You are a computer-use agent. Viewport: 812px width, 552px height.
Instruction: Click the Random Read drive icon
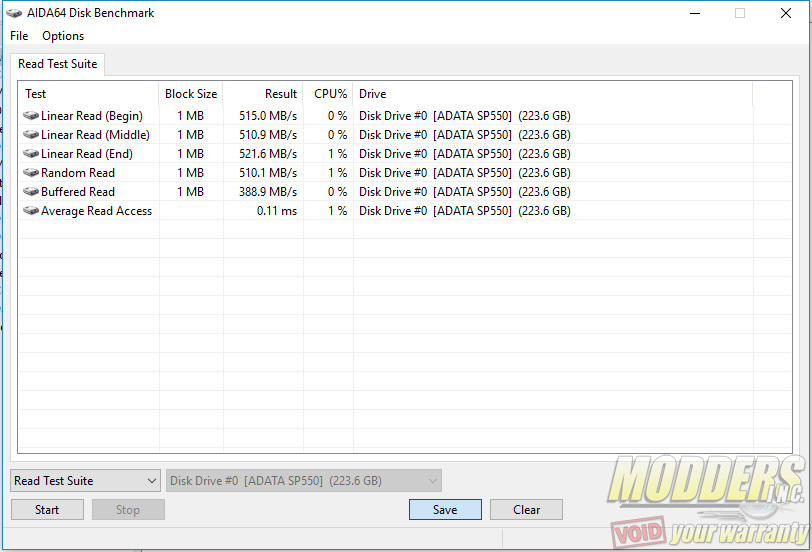coord(31,172)
